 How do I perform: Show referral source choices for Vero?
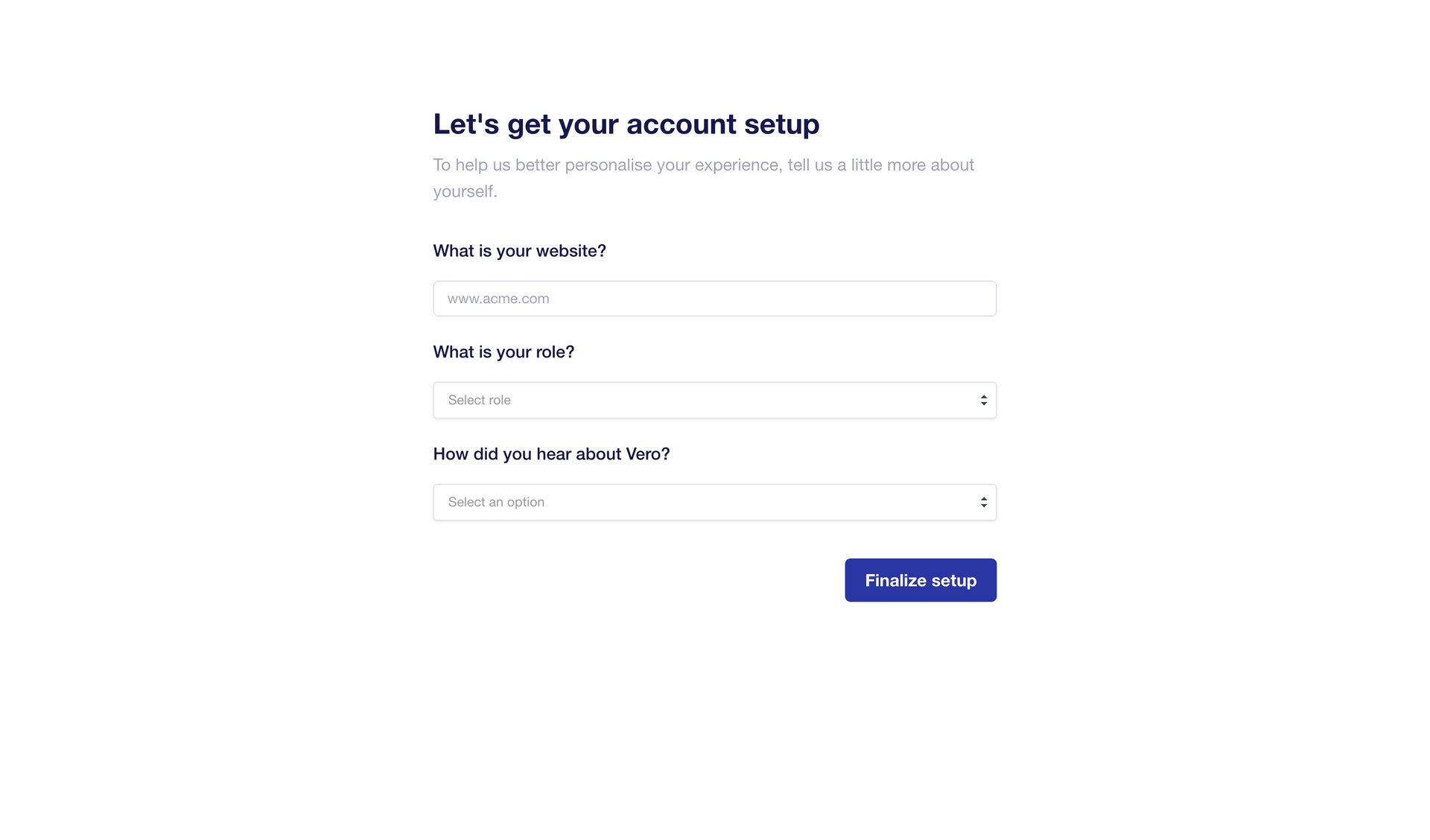coord(714,503)
